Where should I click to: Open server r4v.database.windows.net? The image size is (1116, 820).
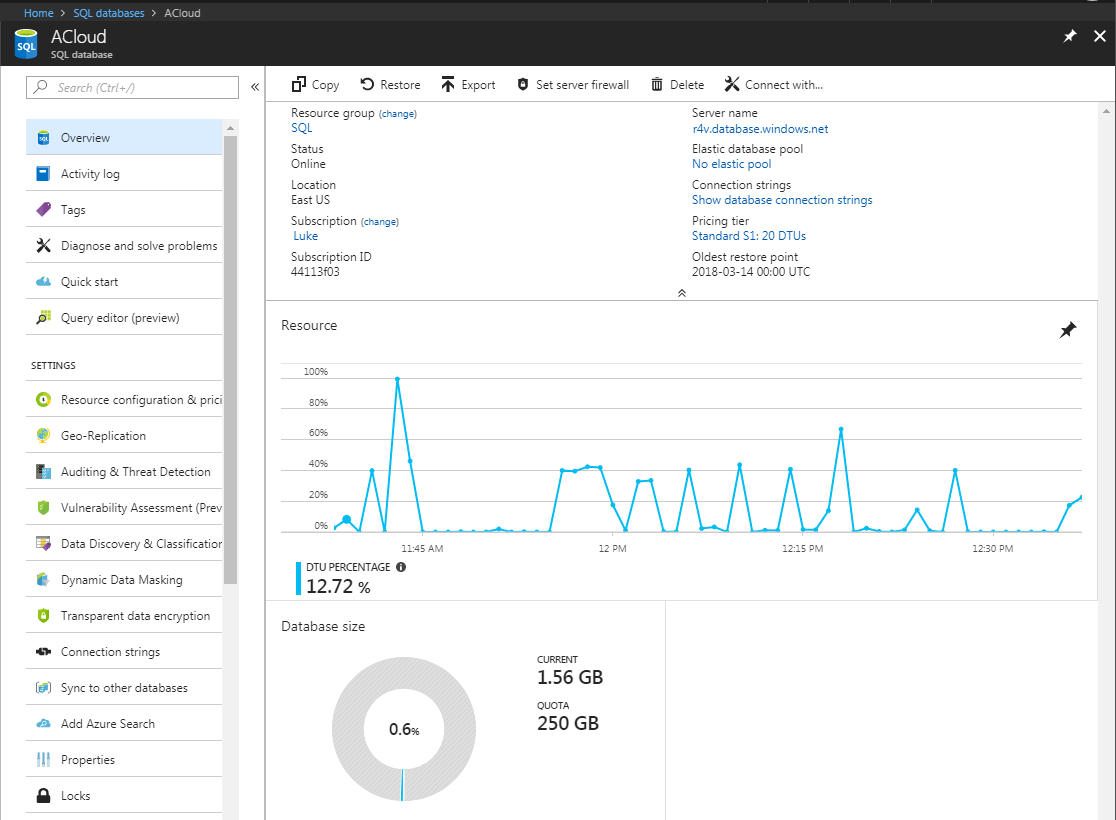click(760, 129)
